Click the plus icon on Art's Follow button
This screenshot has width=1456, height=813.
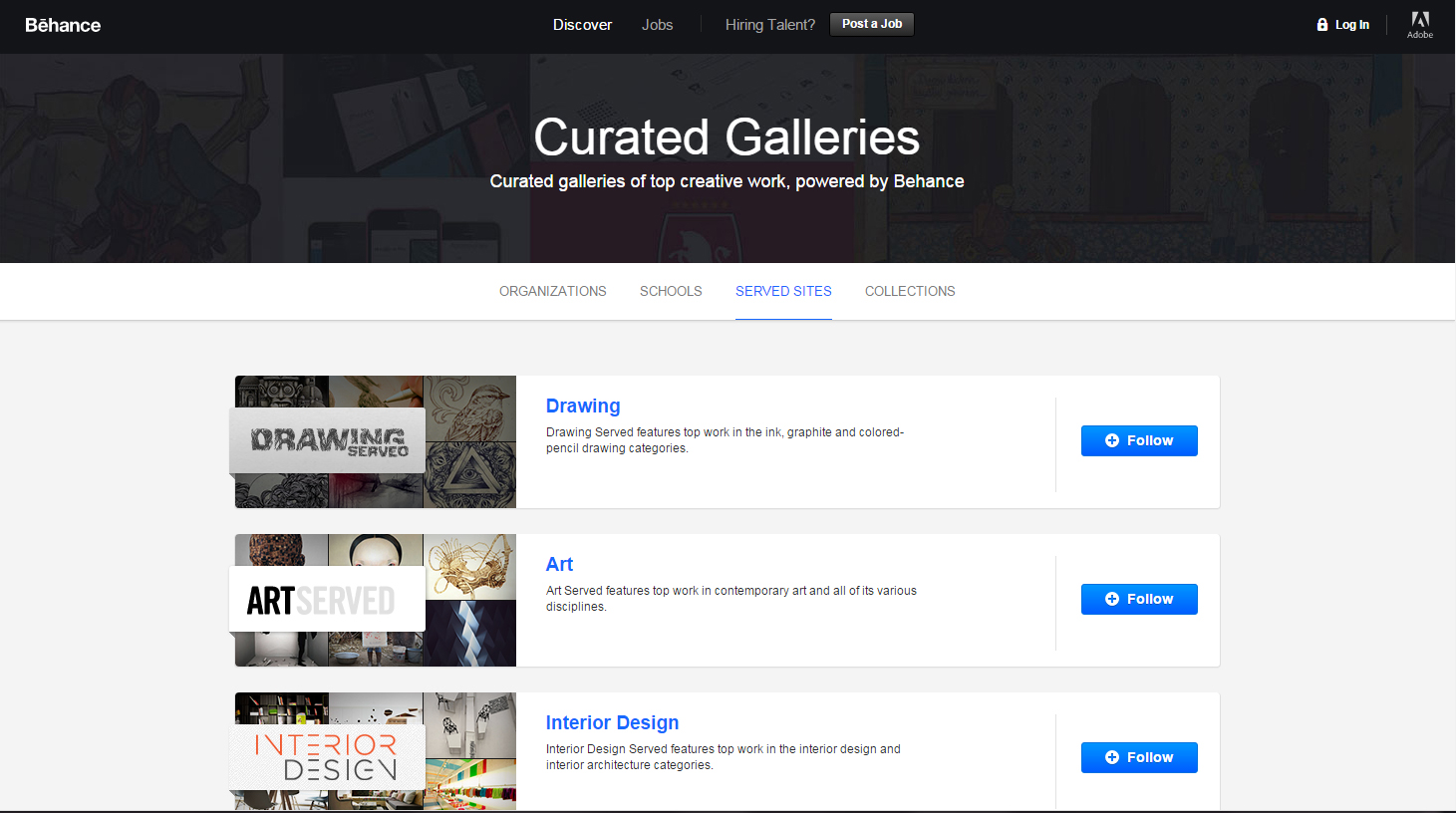click(x=1114, y=599)
